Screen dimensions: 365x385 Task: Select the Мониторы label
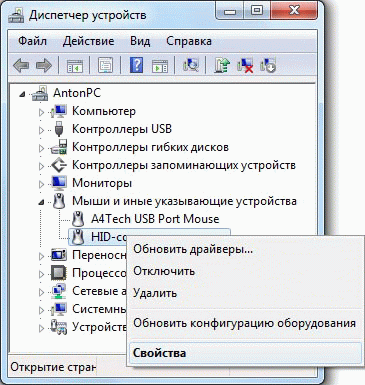pos(102,183)
